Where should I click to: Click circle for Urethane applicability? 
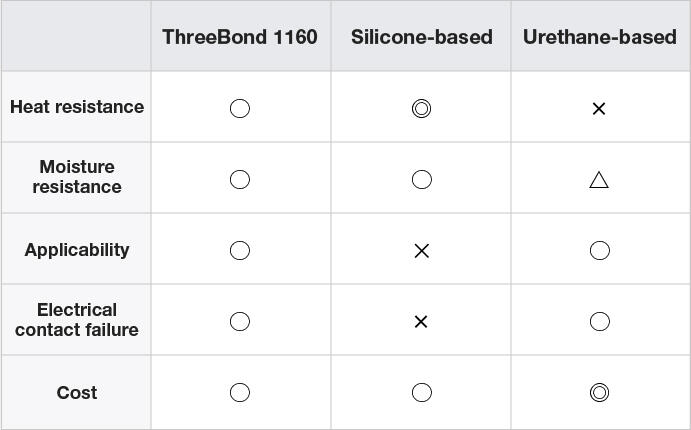(600, 251)
